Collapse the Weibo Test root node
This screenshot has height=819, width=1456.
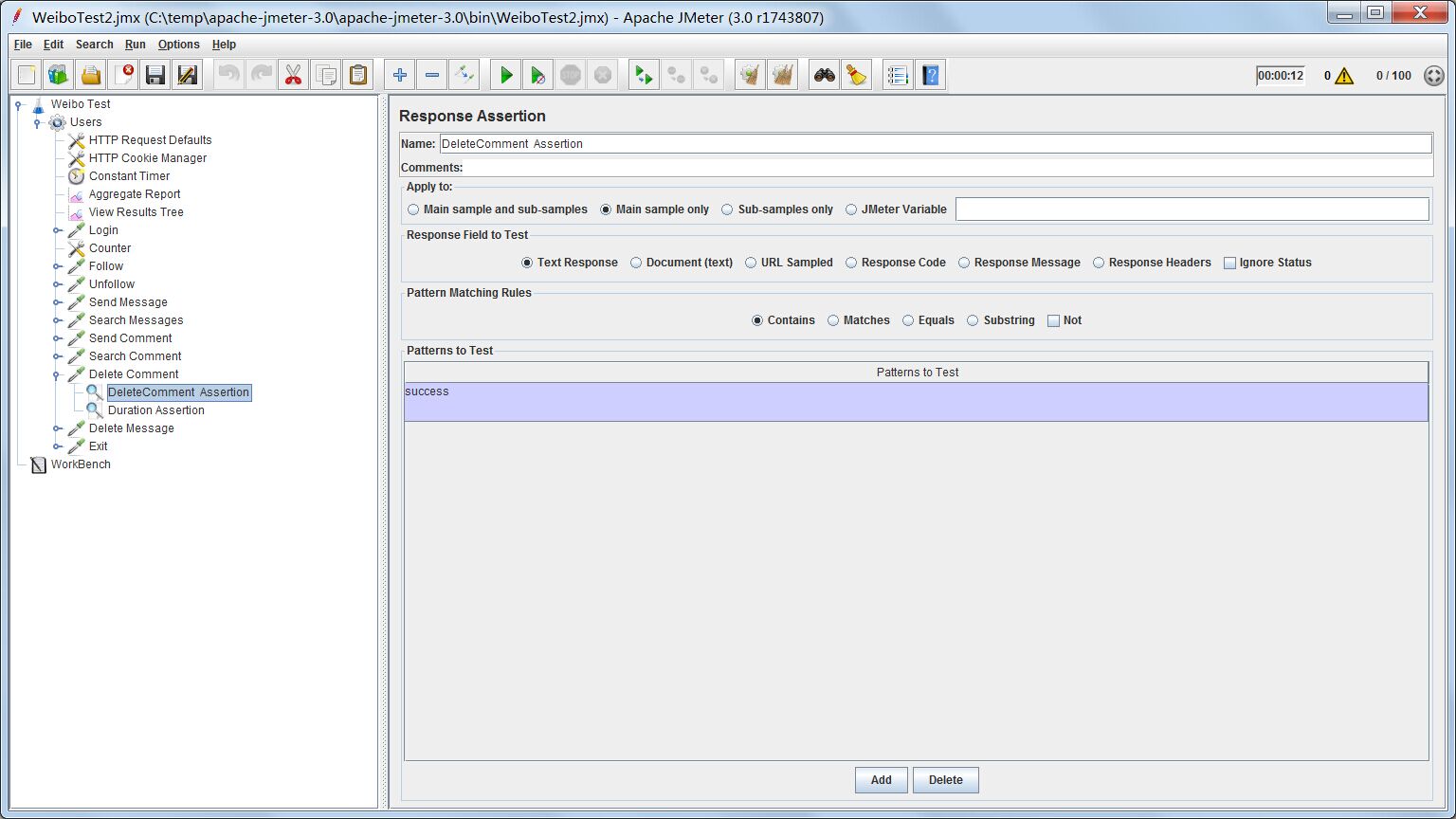pyautogui.click(x=18, y=104)
